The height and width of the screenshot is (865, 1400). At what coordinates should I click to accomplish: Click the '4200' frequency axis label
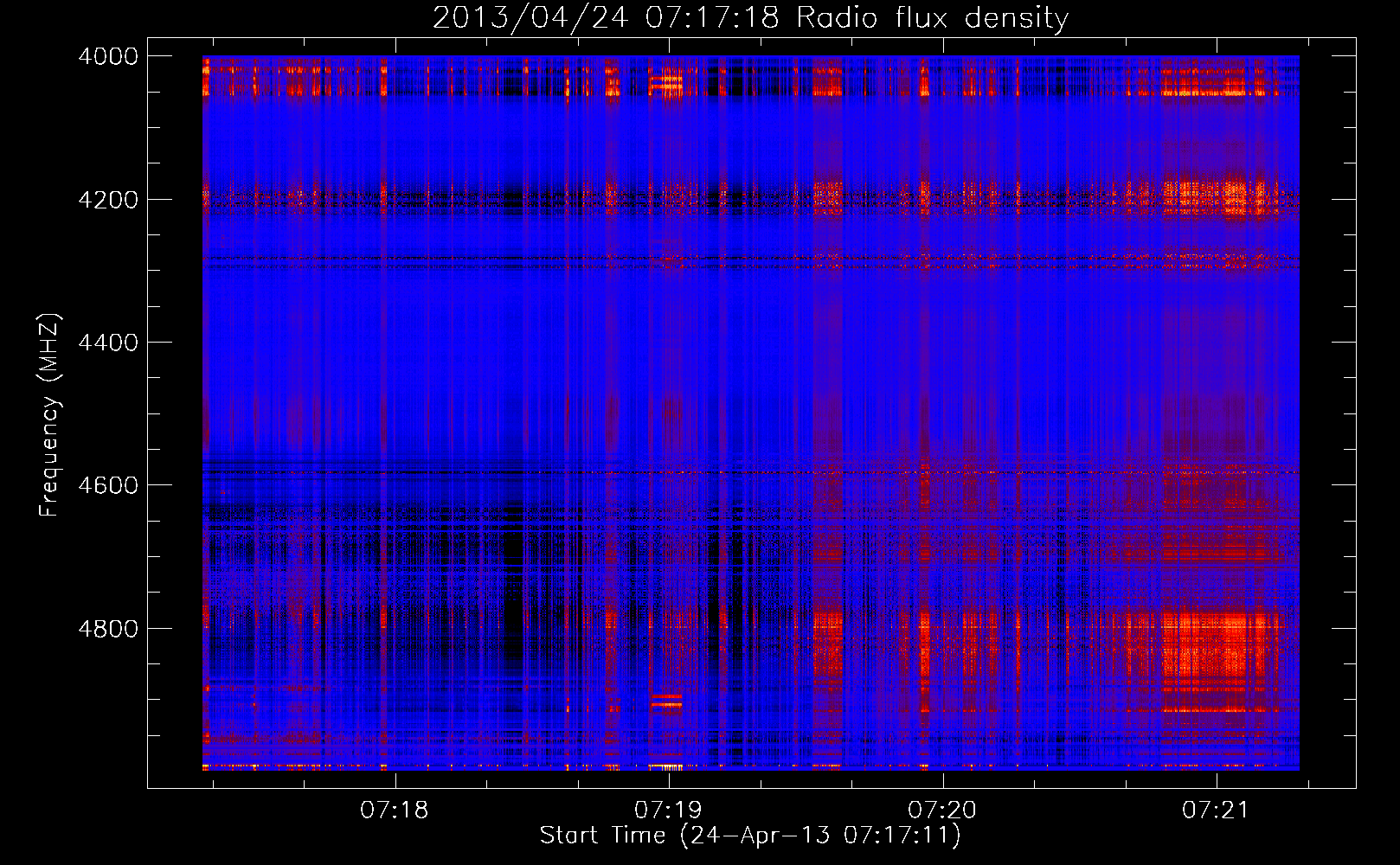point(108,200)
